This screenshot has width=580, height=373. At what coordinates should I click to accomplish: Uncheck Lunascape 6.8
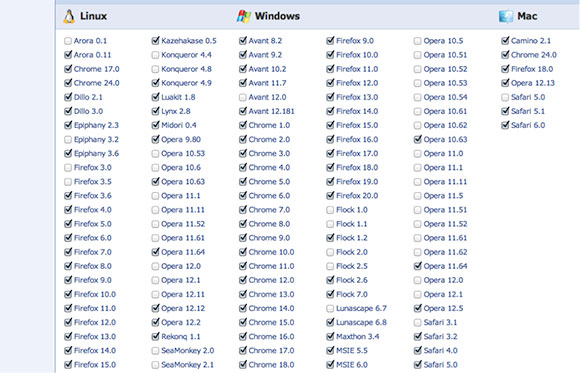point(330,322)
